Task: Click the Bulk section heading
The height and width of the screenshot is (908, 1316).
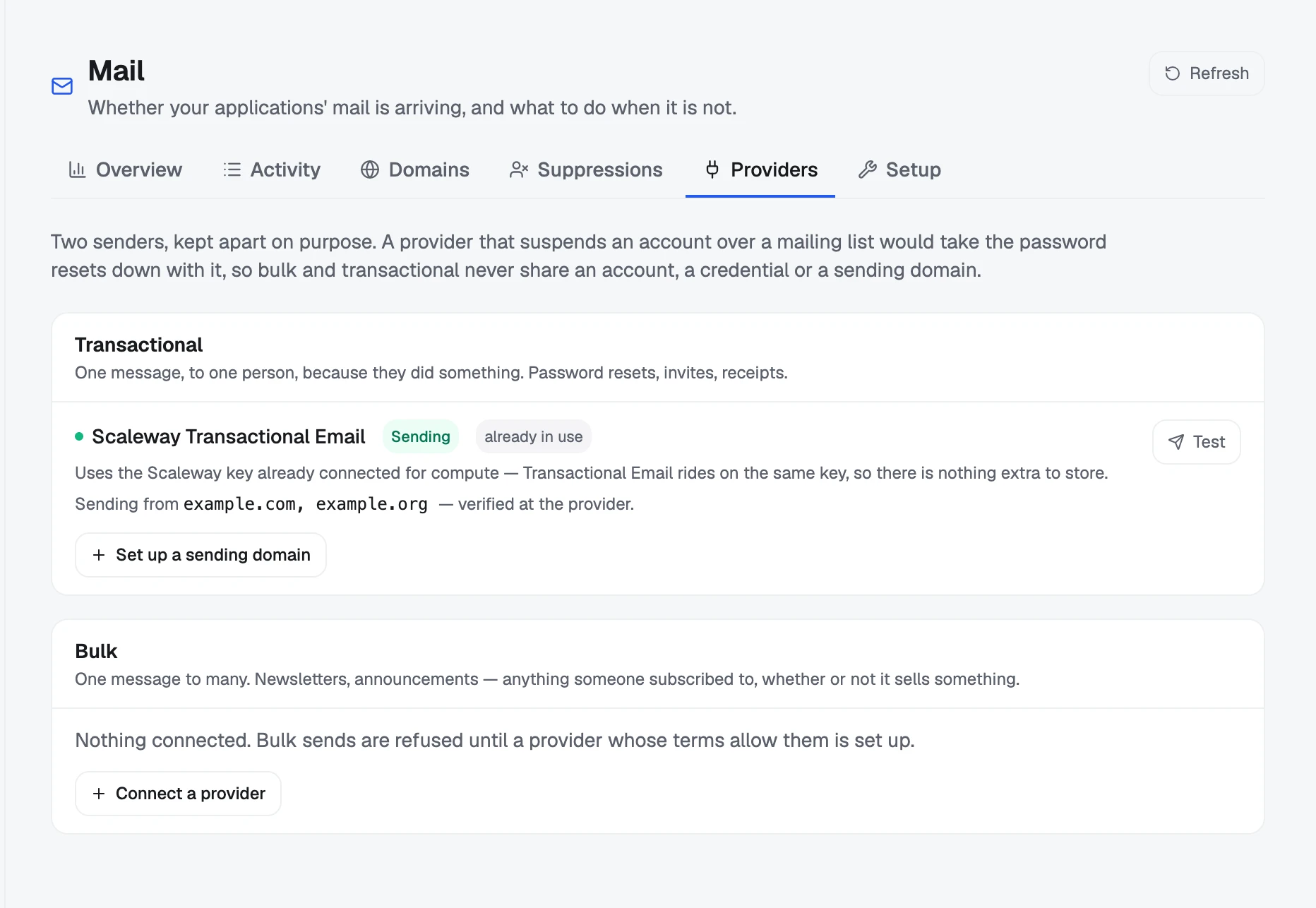Action: [x=96, y=651]
